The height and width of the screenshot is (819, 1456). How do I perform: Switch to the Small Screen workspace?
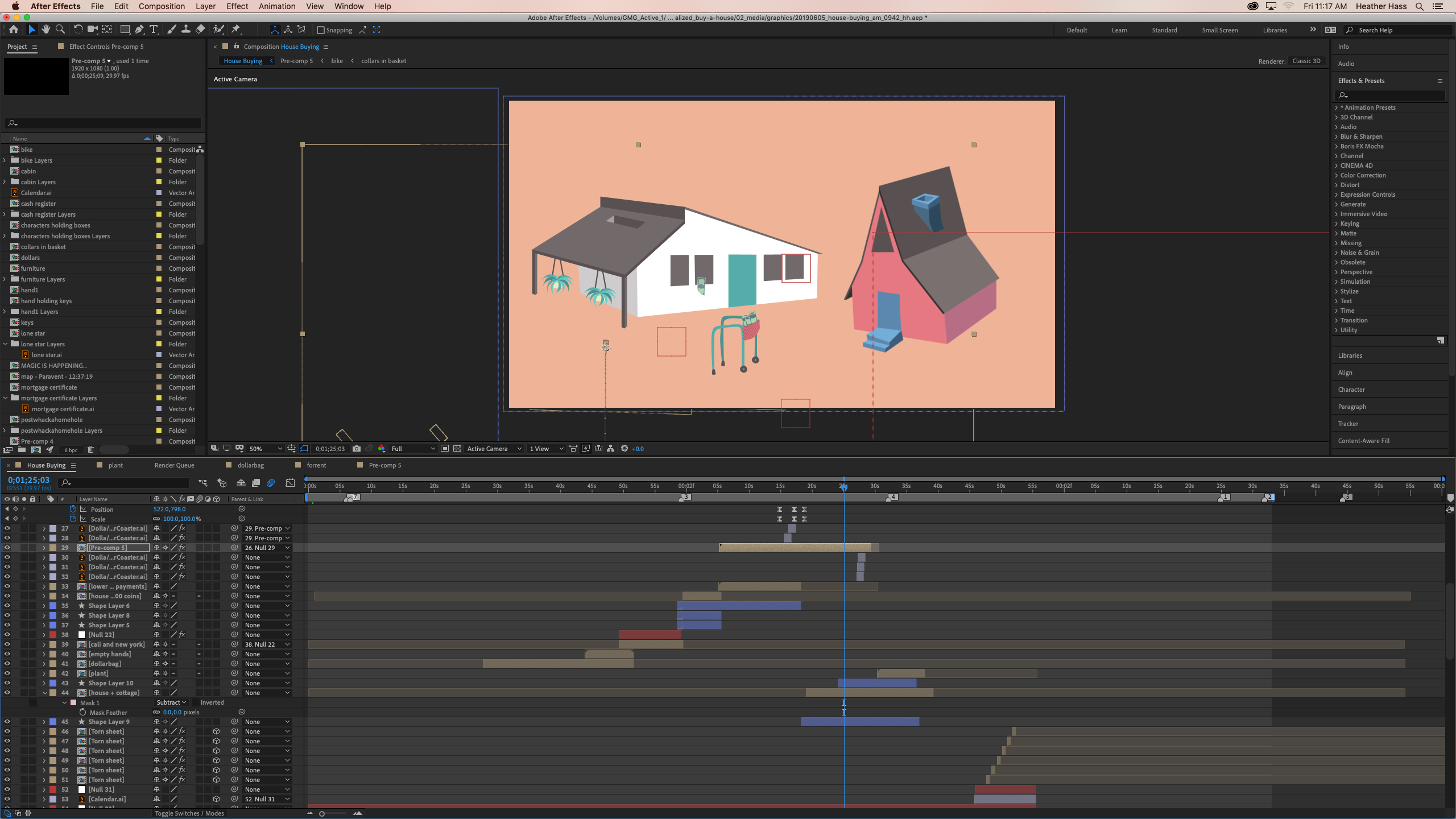click(x=1219, y=30)
